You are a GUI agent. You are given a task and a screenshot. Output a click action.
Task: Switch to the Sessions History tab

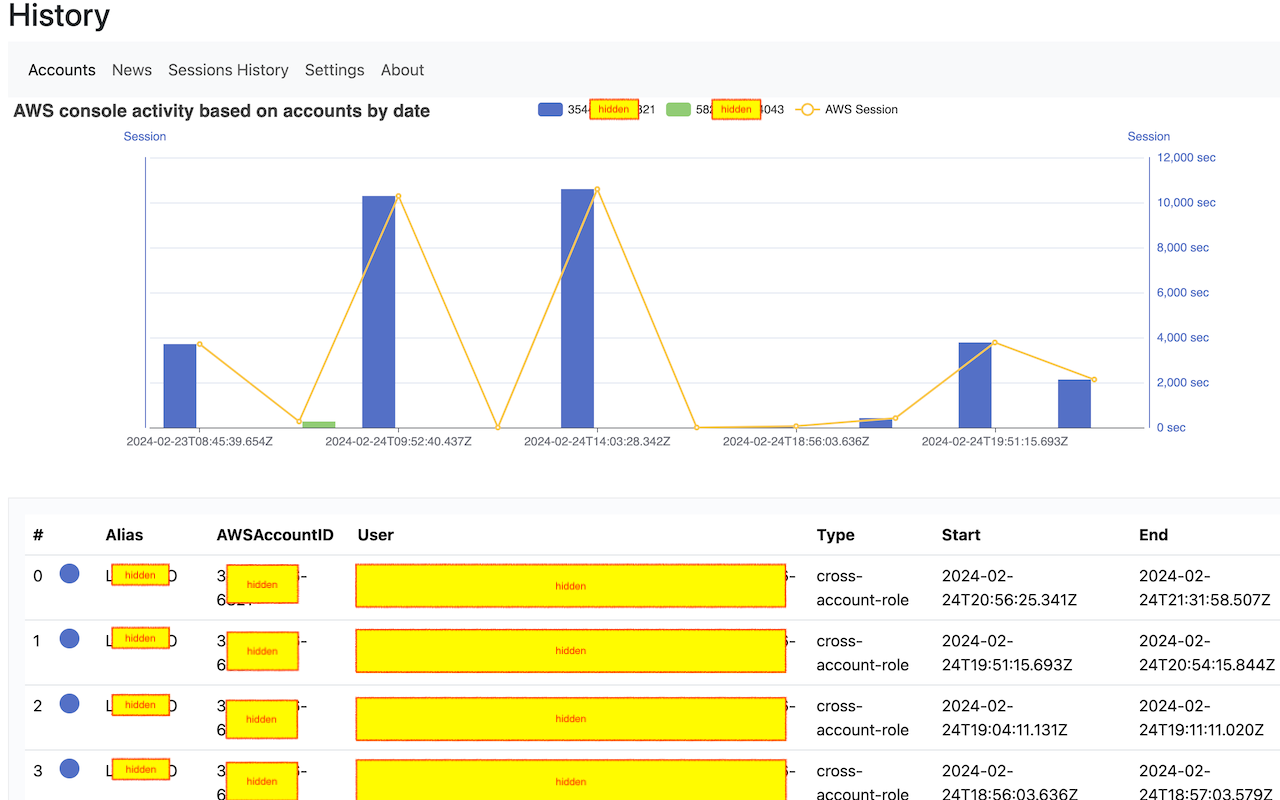coord(228,70)
